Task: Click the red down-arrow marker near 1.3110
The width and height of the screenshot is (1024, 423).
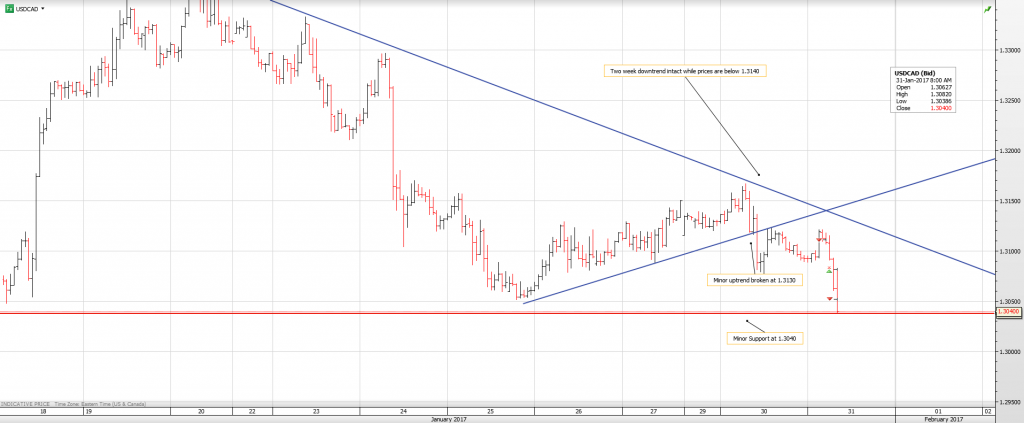Action: pyautogui.click(x=821, y=239)
